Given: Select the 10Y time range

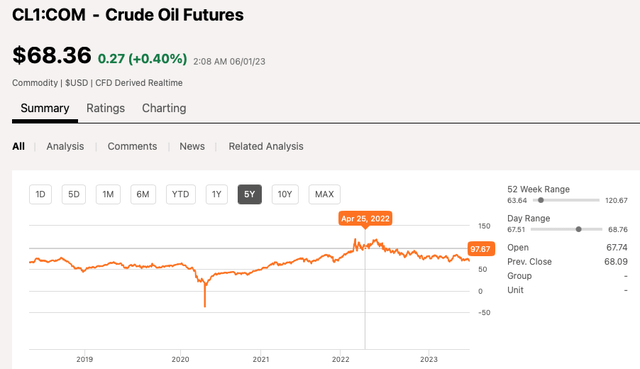Looking at the screenshot, I should (x=285, y=194).
